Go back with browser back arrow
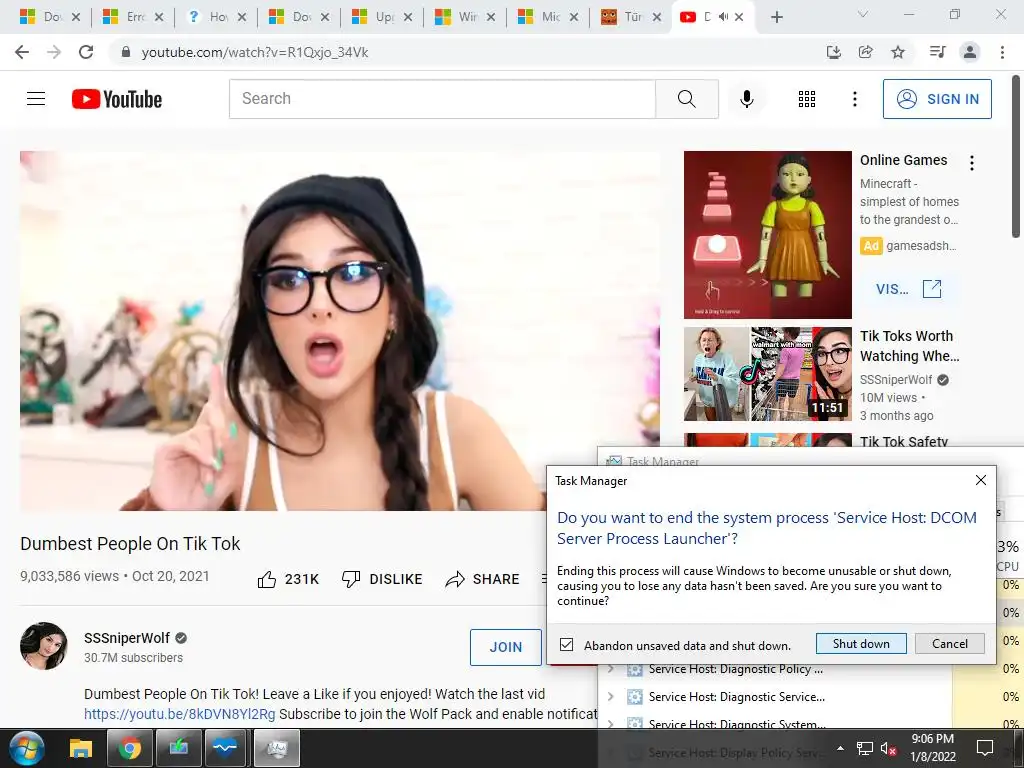This screenshot has width=1024, height=768. tap(22, 52)
